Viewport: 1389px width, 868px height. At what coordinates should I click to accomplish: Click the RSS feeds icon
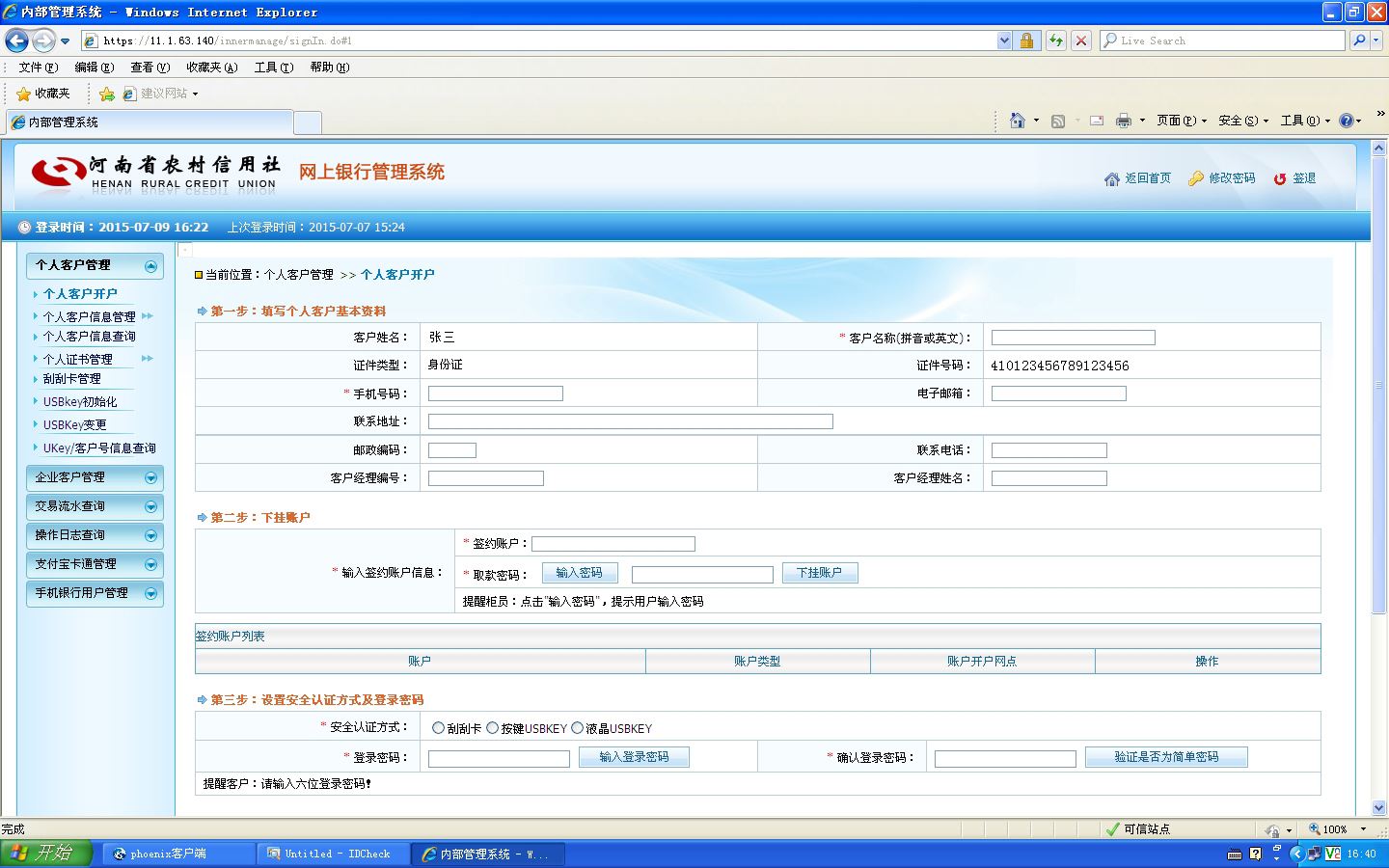[1058, 121]
